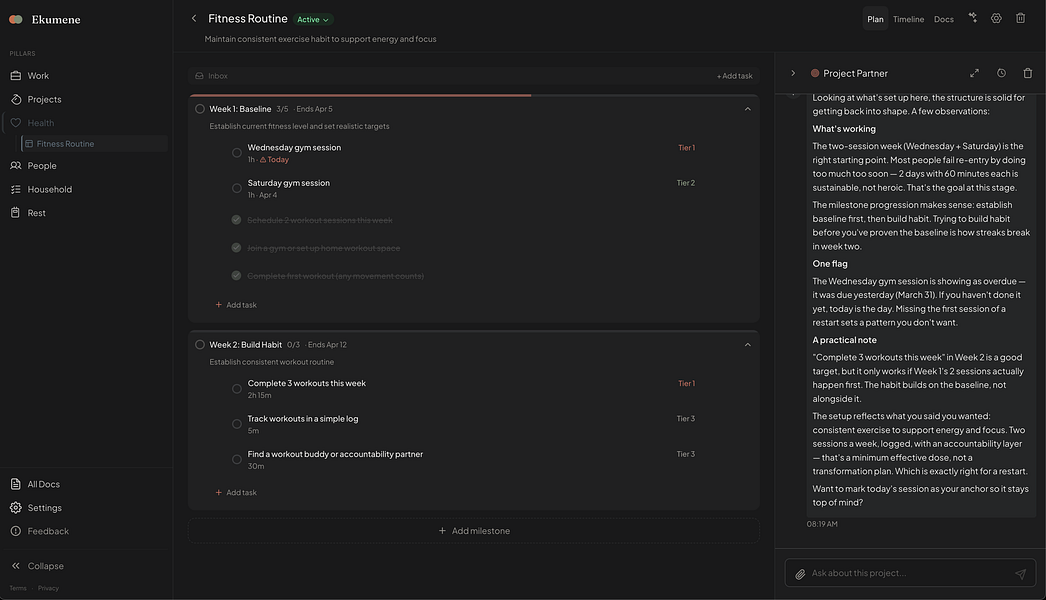Click Tier 2 label on Saturday gym session

(686, 183)
